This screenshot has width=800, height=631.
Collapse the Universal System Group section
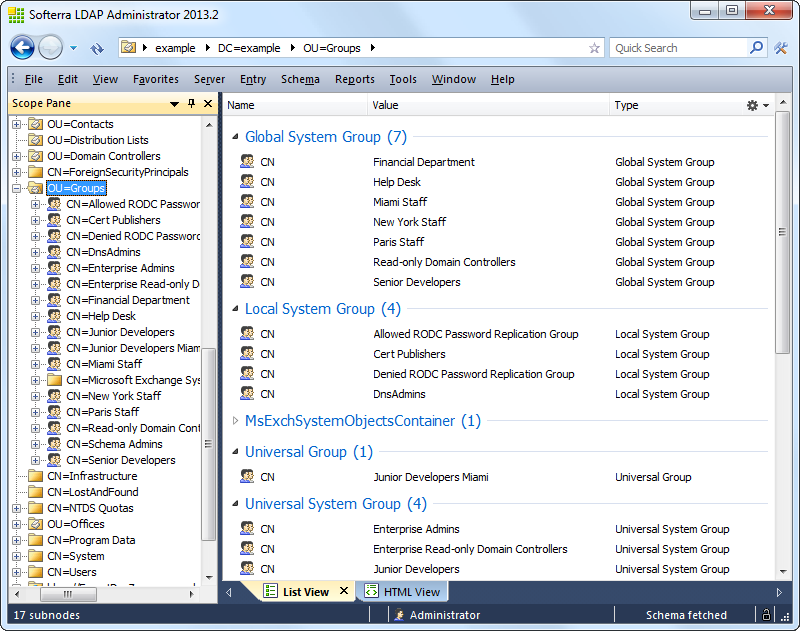(x=235, y=503)
